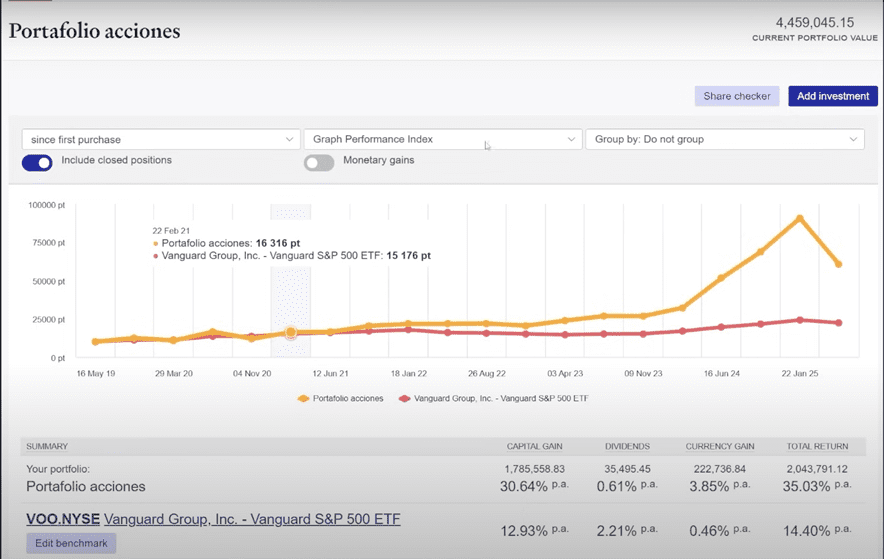
Task: Expand the Graph Performance Index dropdown
Action: click(442, 139)
